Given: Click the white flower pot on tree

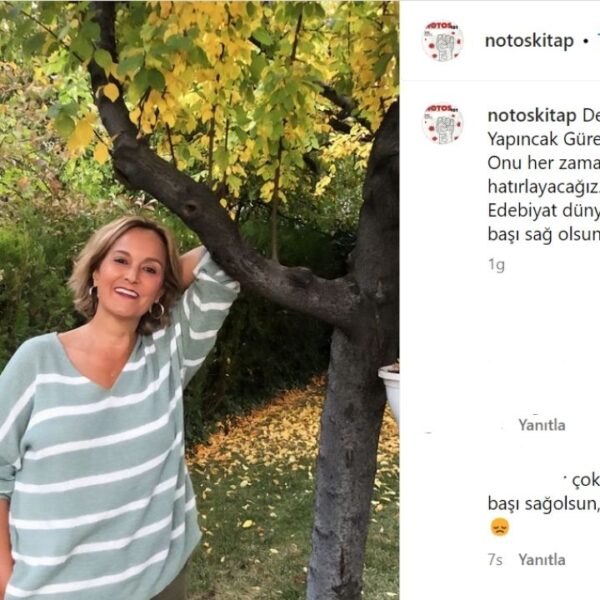Looking at the screenshot, I should click(x=389, y=390).
